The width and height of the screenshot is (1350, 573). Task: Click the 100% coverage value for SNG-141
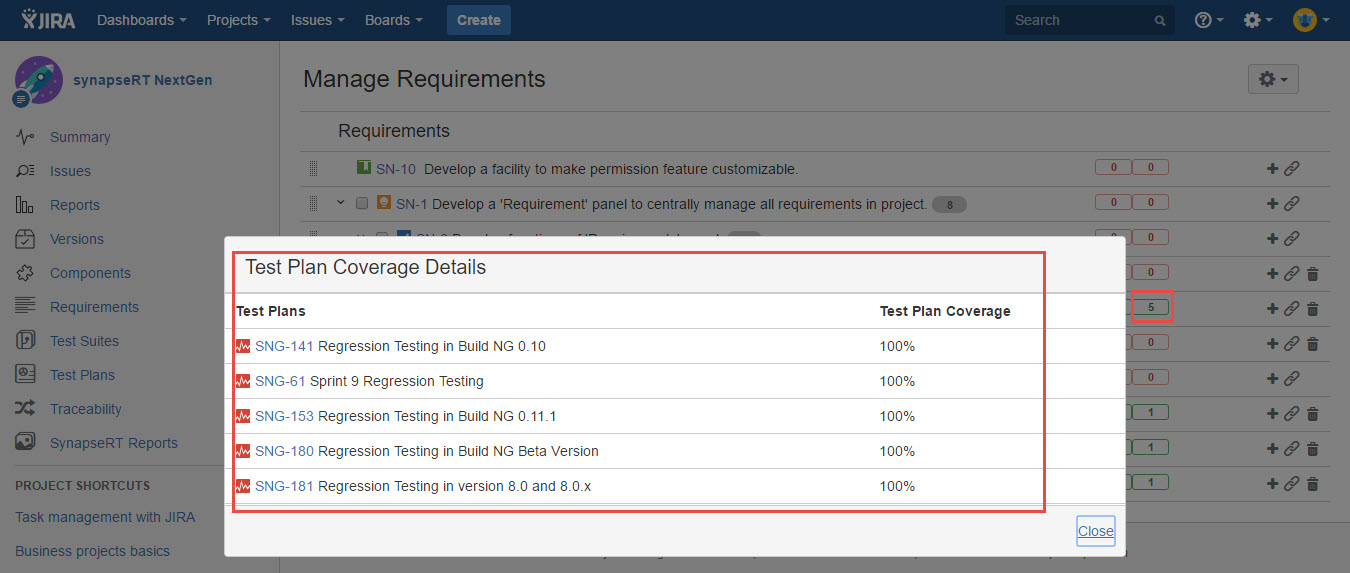point(897,346)
